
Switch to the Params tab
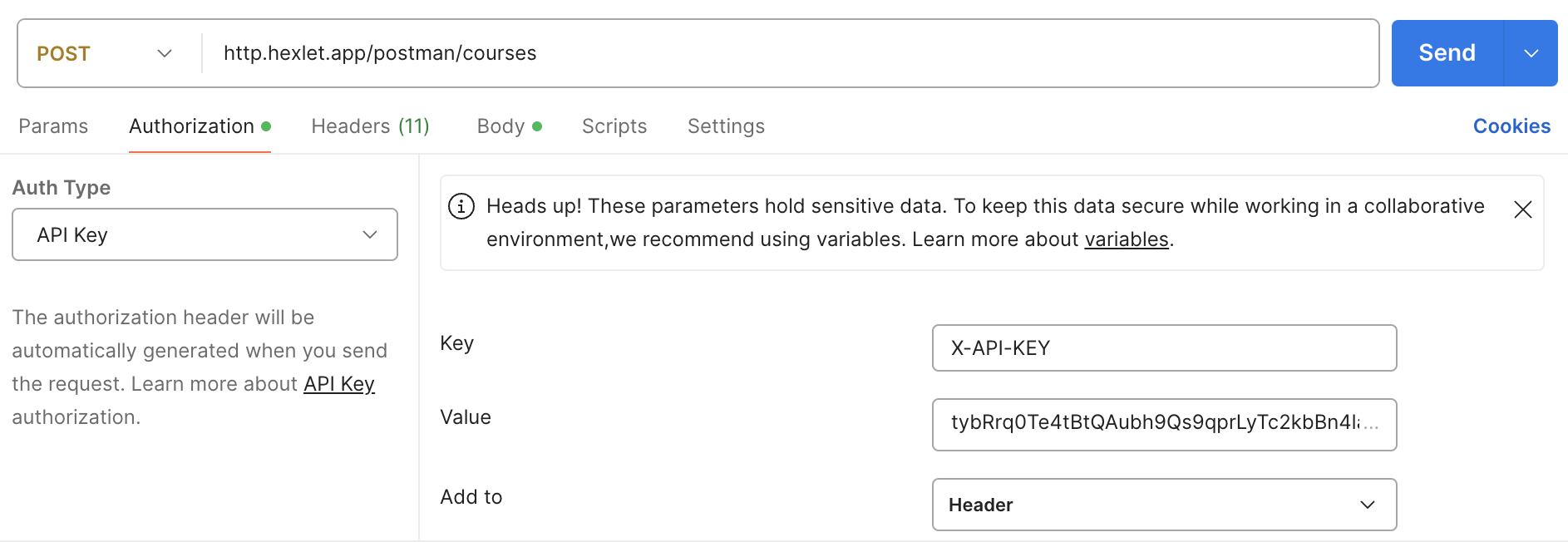pos(52,126)
